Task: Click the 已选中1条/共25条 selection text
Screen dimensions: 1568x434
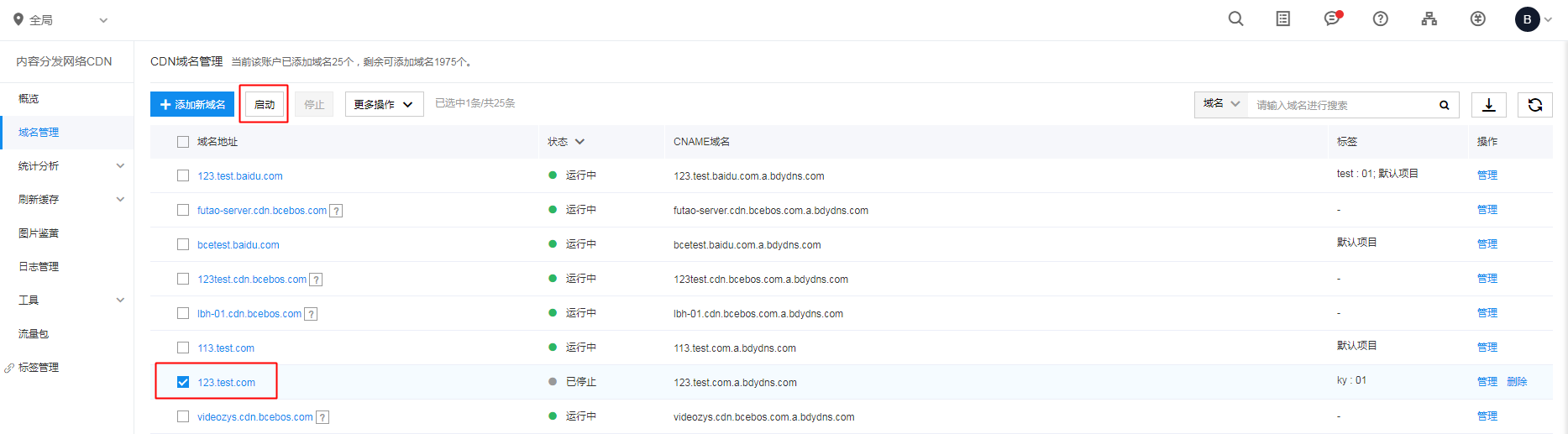Action: [475, 103]
